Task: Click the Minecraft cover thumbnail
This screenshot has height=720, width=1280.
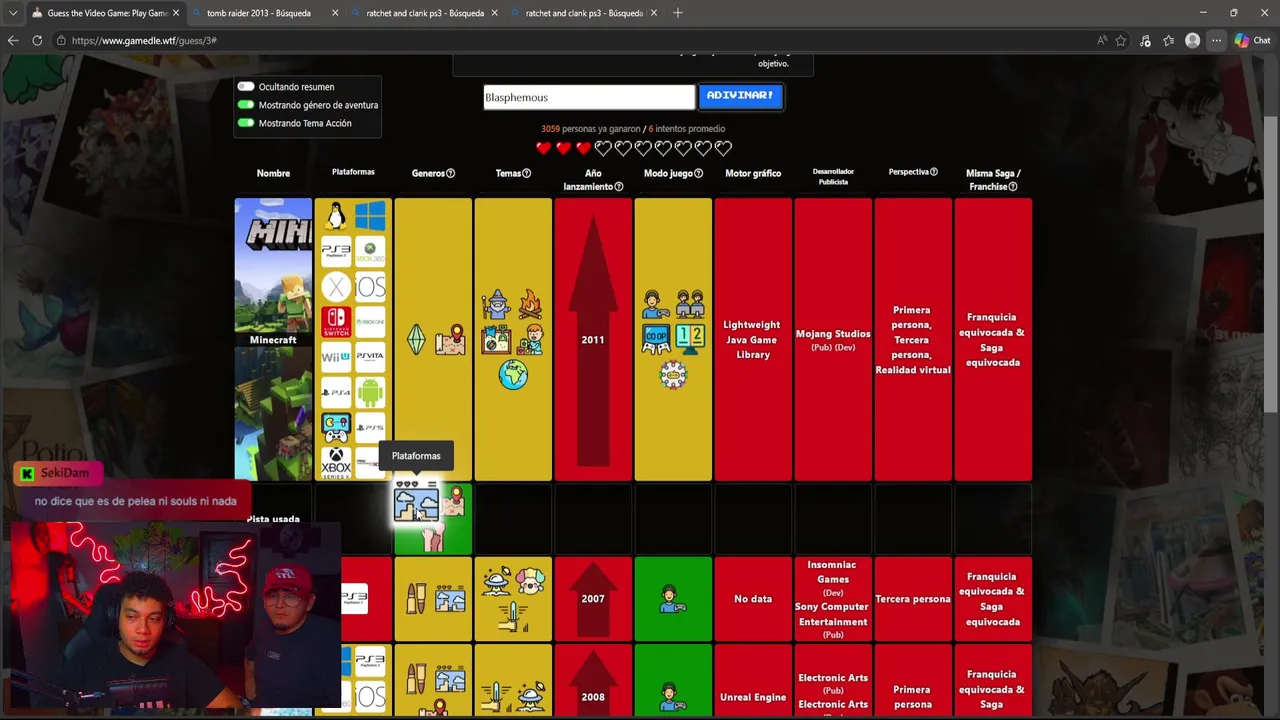Action: pyautogui.click(x=273, y=266)
